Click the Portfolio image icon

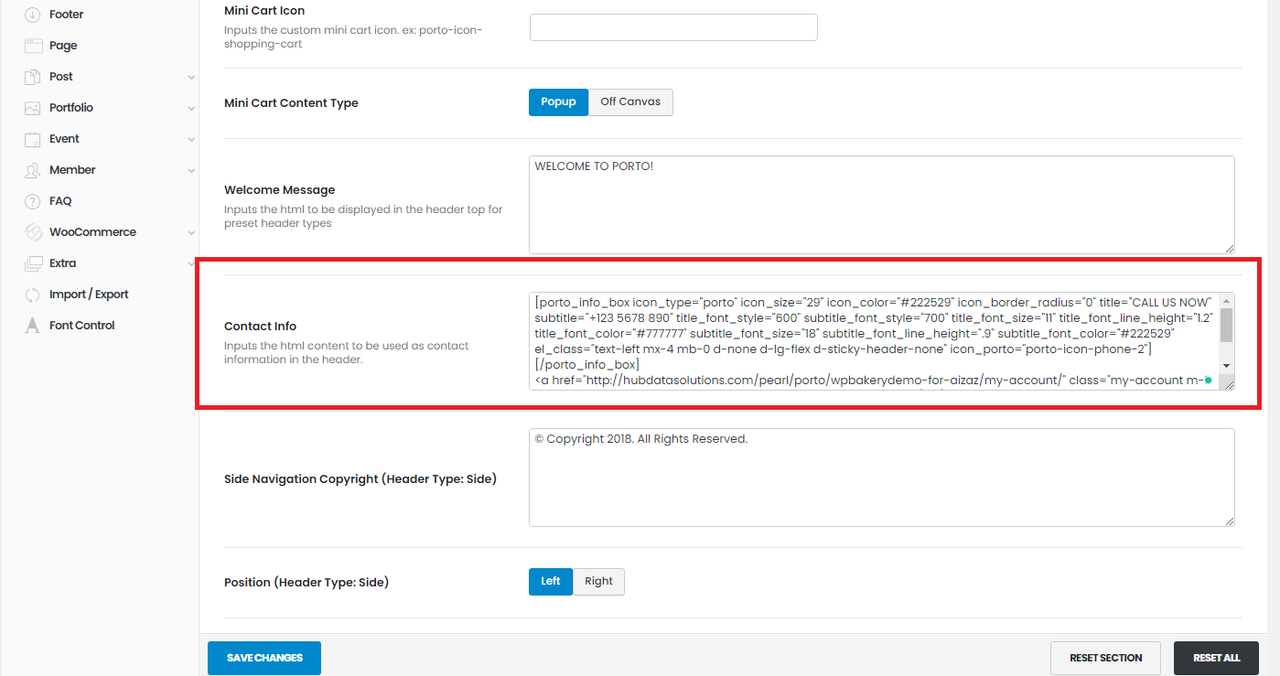click(32, 107)
